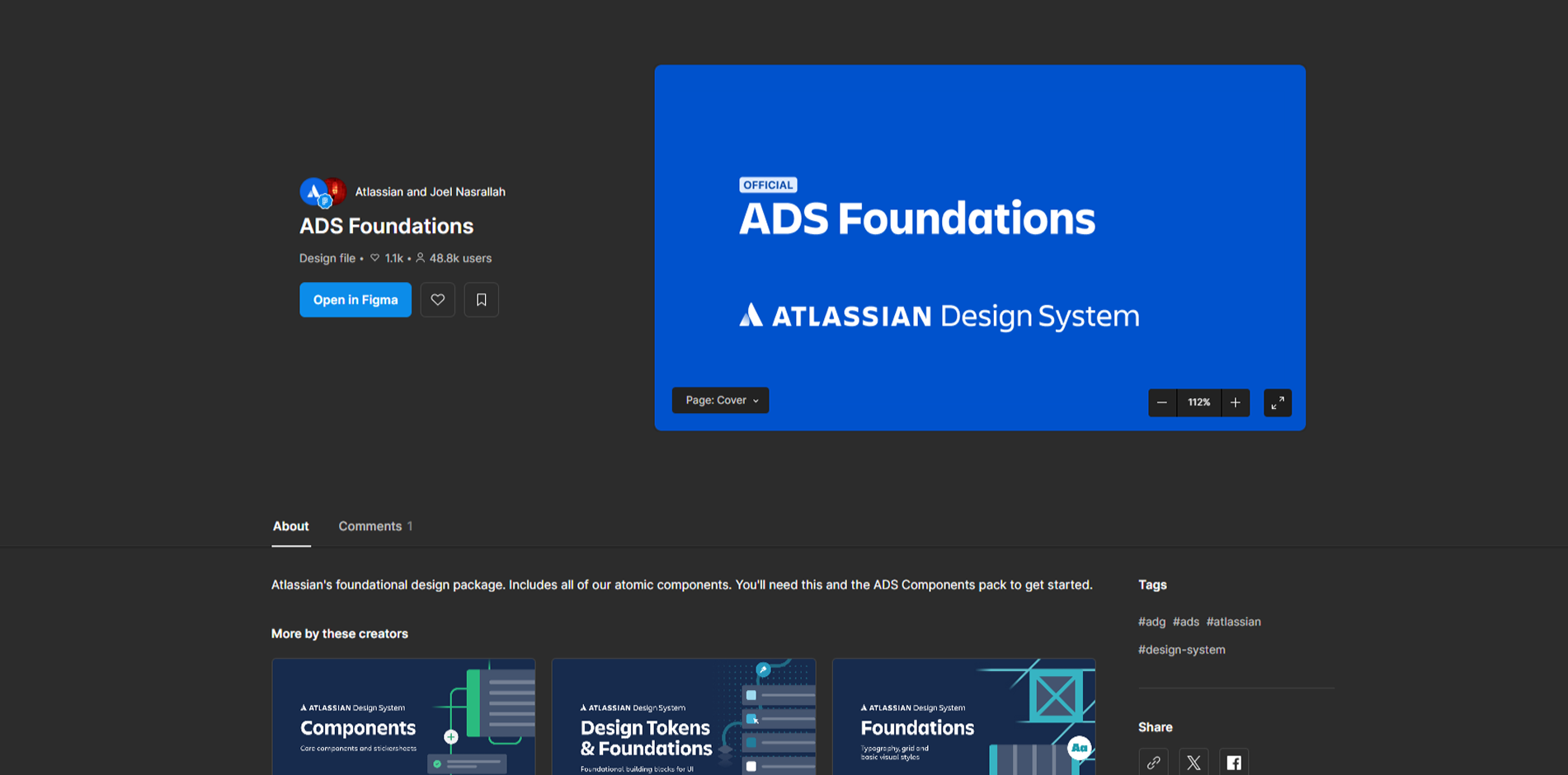Viewport: 1568px width, 775px height.
Task: Switch to the Comments tab
Action: click(375, 526)
